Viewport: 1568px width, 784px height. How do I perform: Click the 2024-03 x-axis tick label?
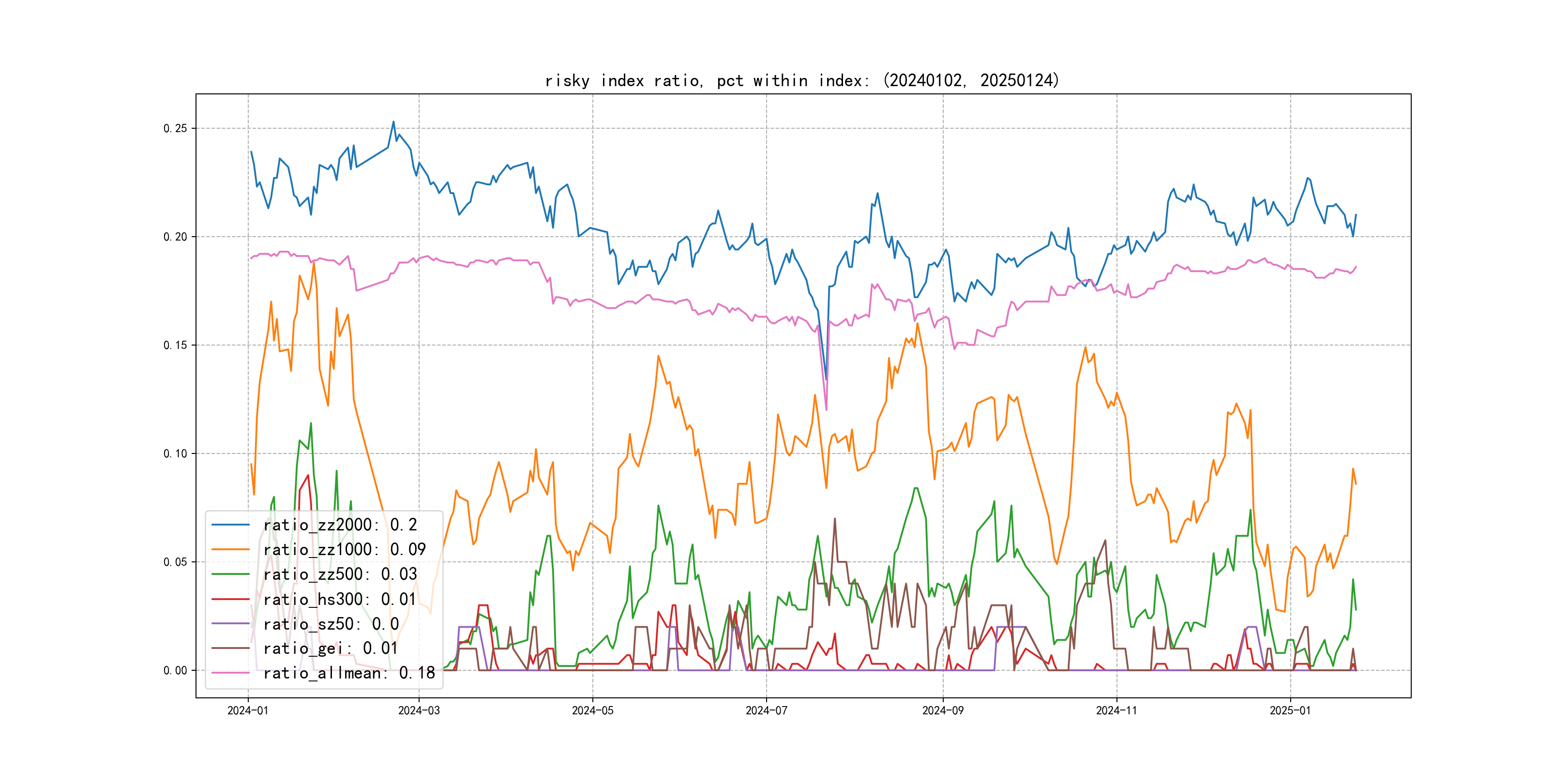(419, 711)
